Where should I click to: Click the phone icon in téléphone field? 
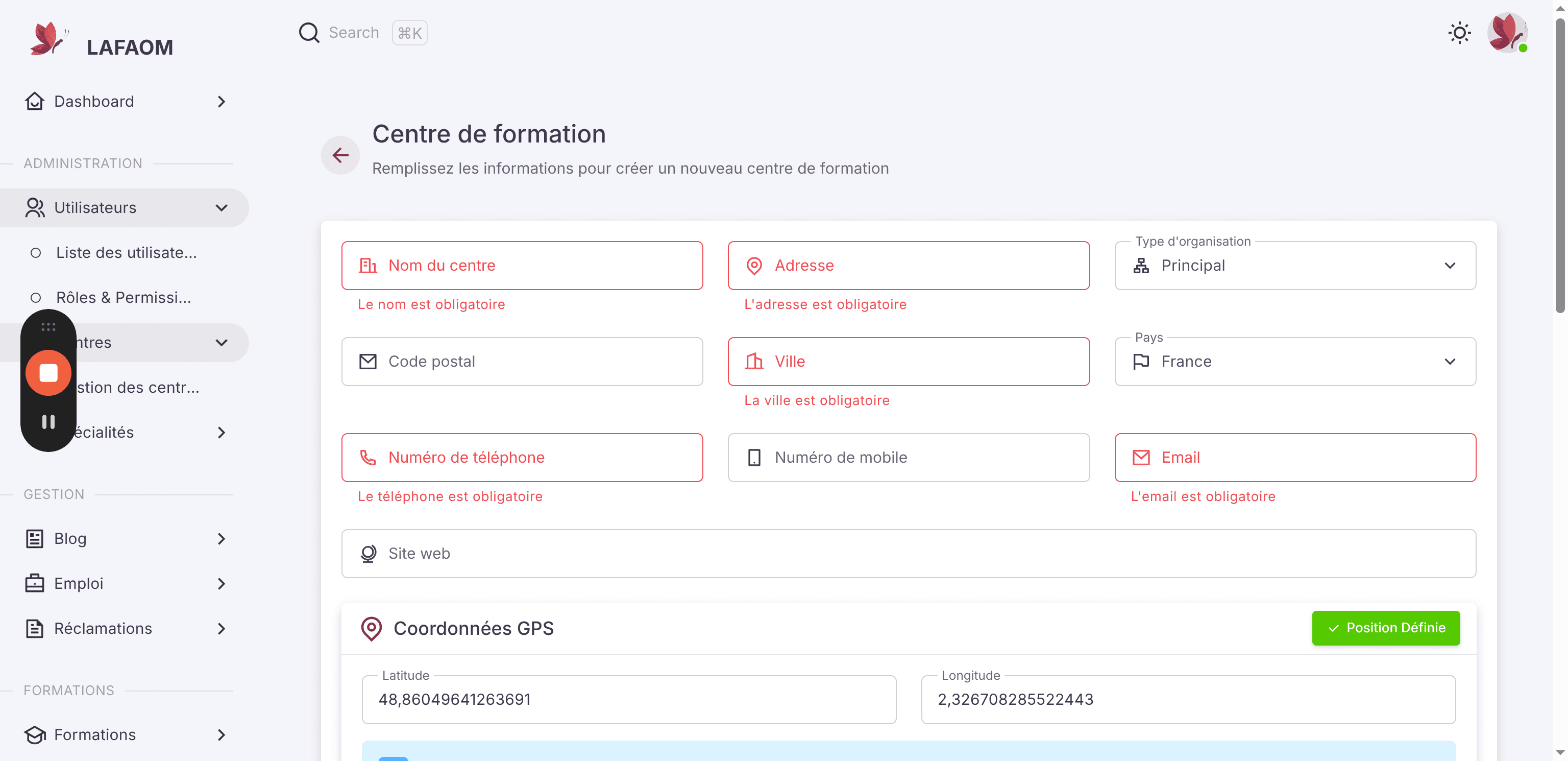pyautogui.click(x=368, y=458)
